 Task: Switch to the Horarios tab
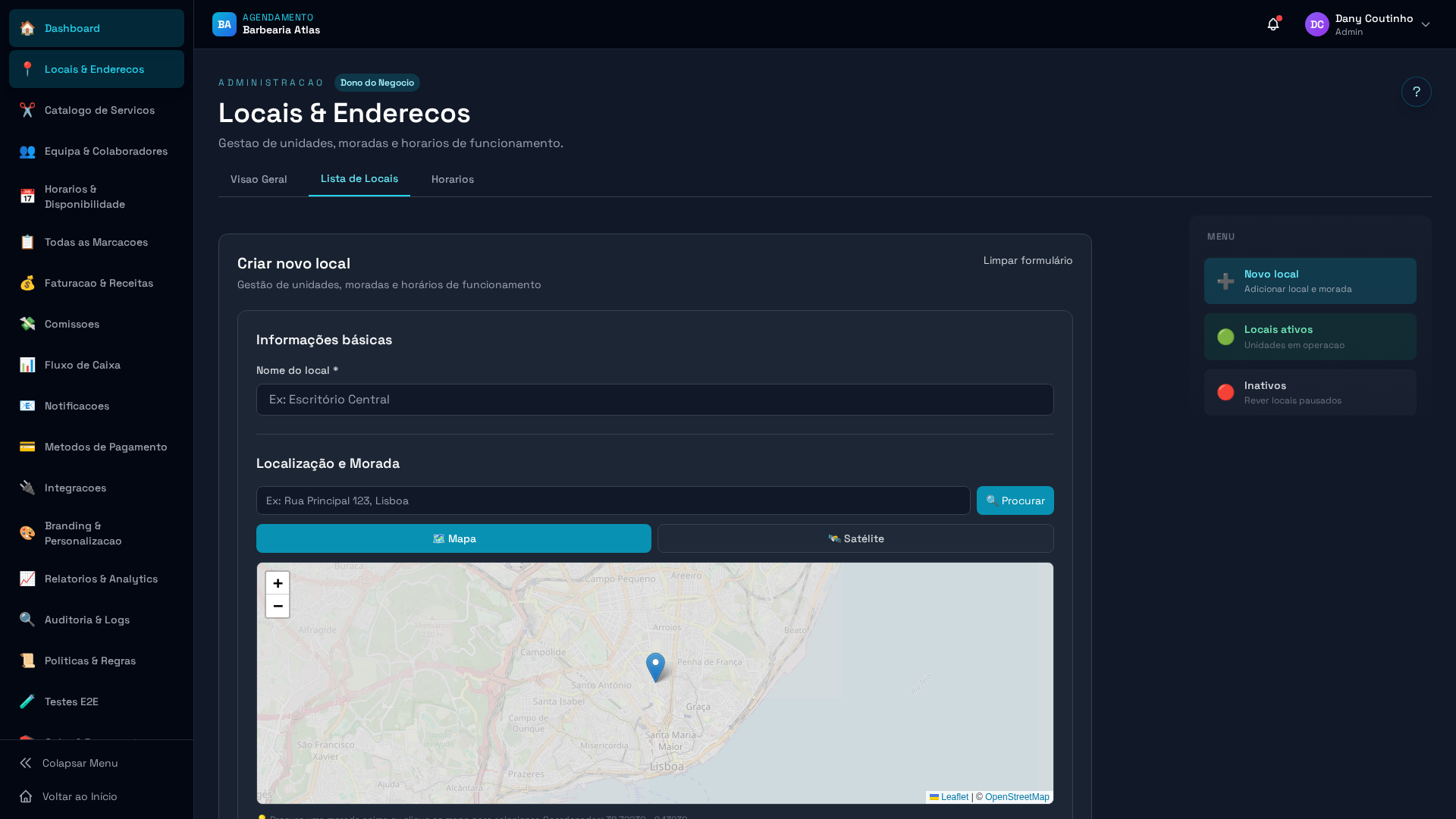[452, 179]
